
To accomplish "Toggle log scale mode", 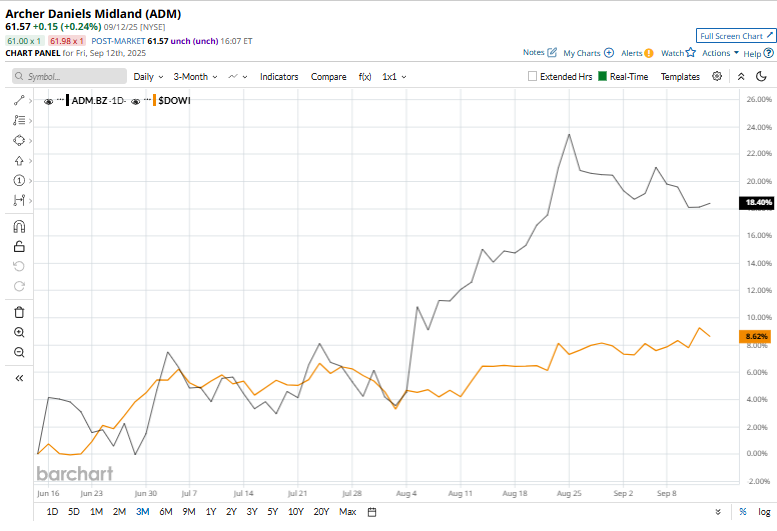I will tap(764, 512).
